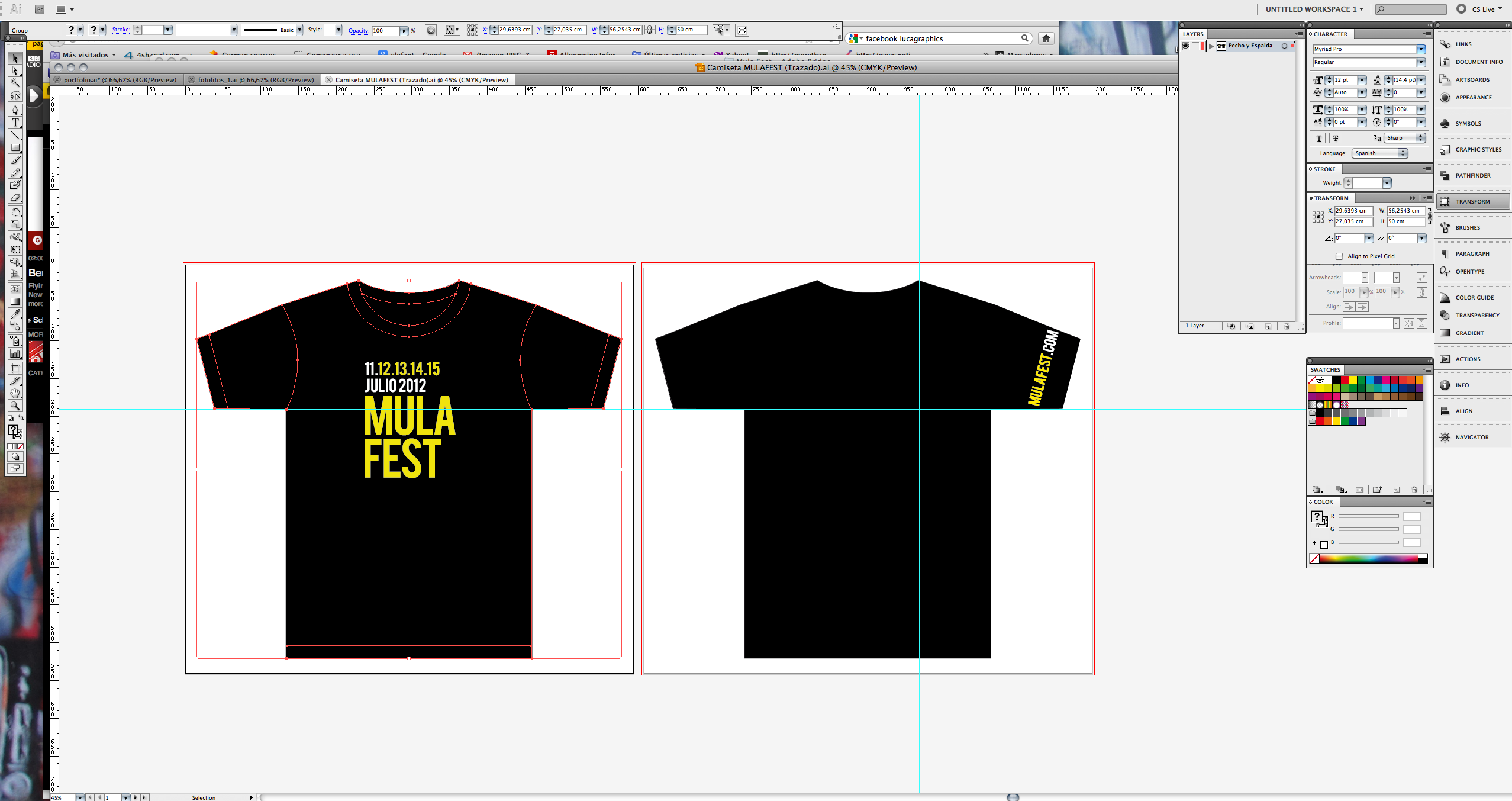This screenshot has height=801, width=1512.
Task: Select the Pen tool
Action: (15, 110)
